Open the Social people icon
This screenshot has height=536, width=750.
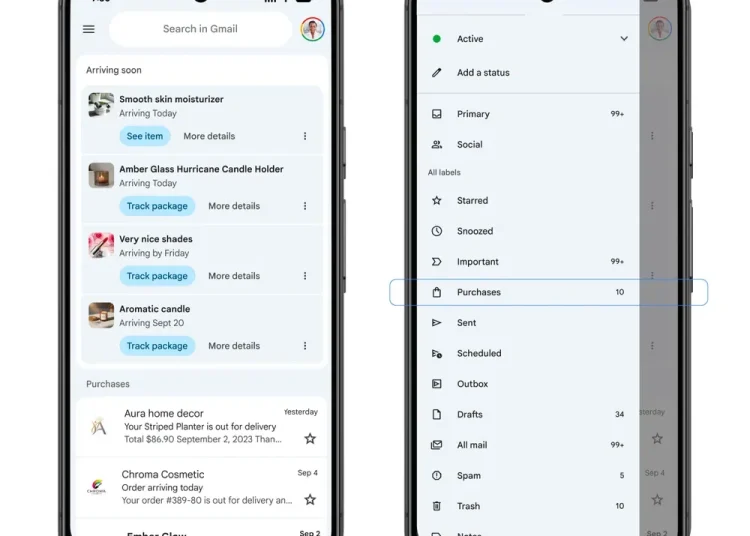pos(436,144)
